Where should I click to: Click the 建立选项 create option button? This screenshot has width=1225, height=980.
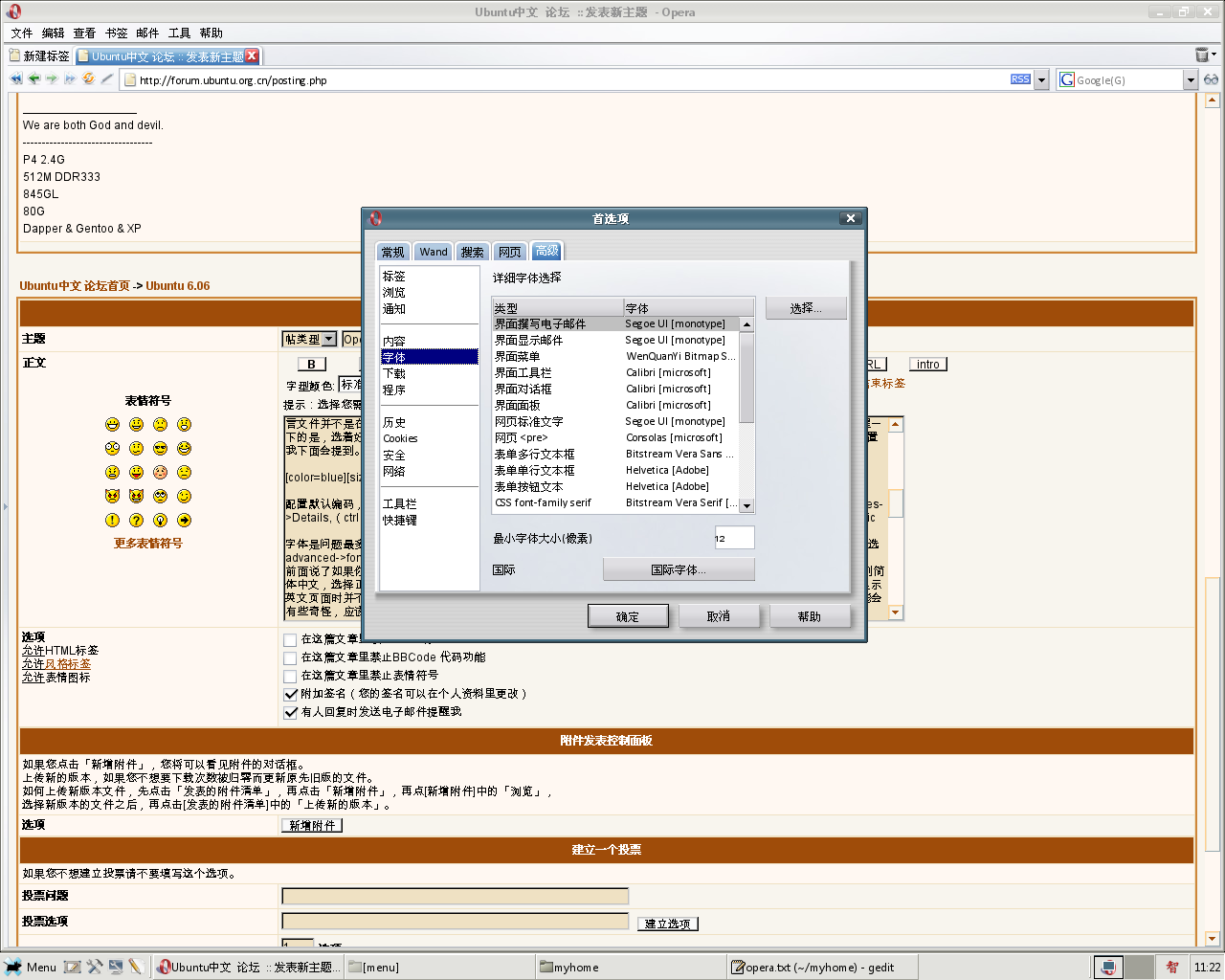(668, 924)
